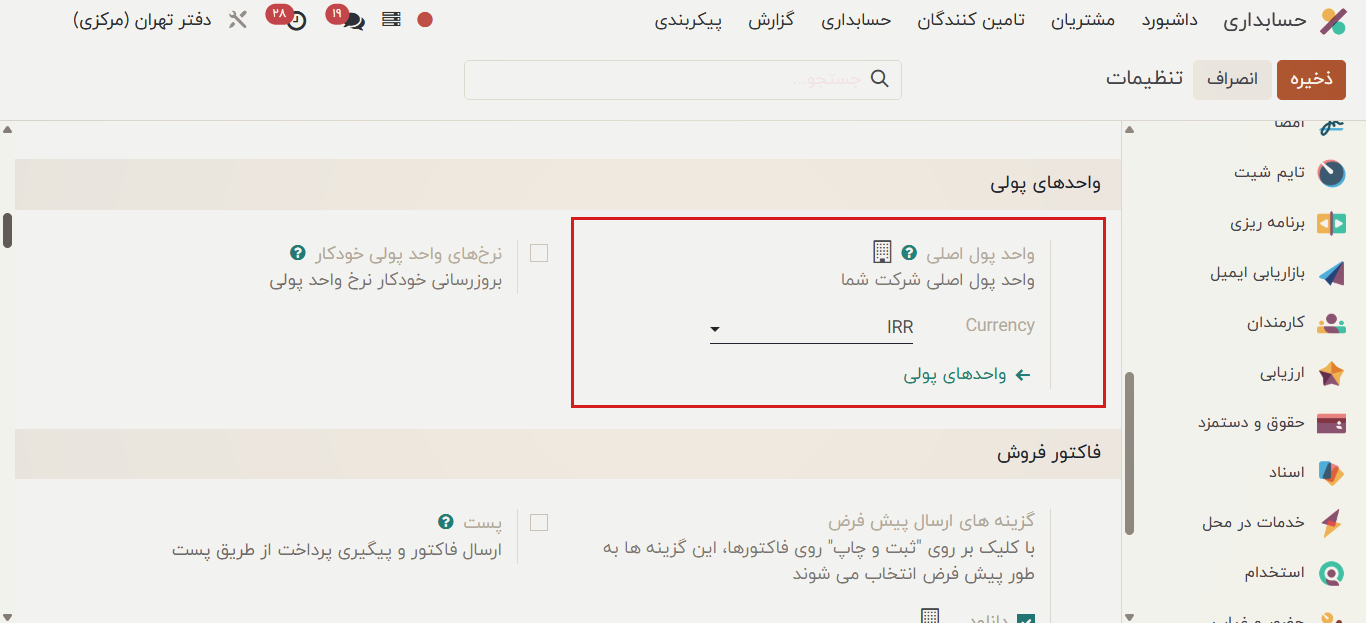Select the ارزیابی star icon in sidebar
The image size is (1366, 623).
click(x=1331, y=373)
